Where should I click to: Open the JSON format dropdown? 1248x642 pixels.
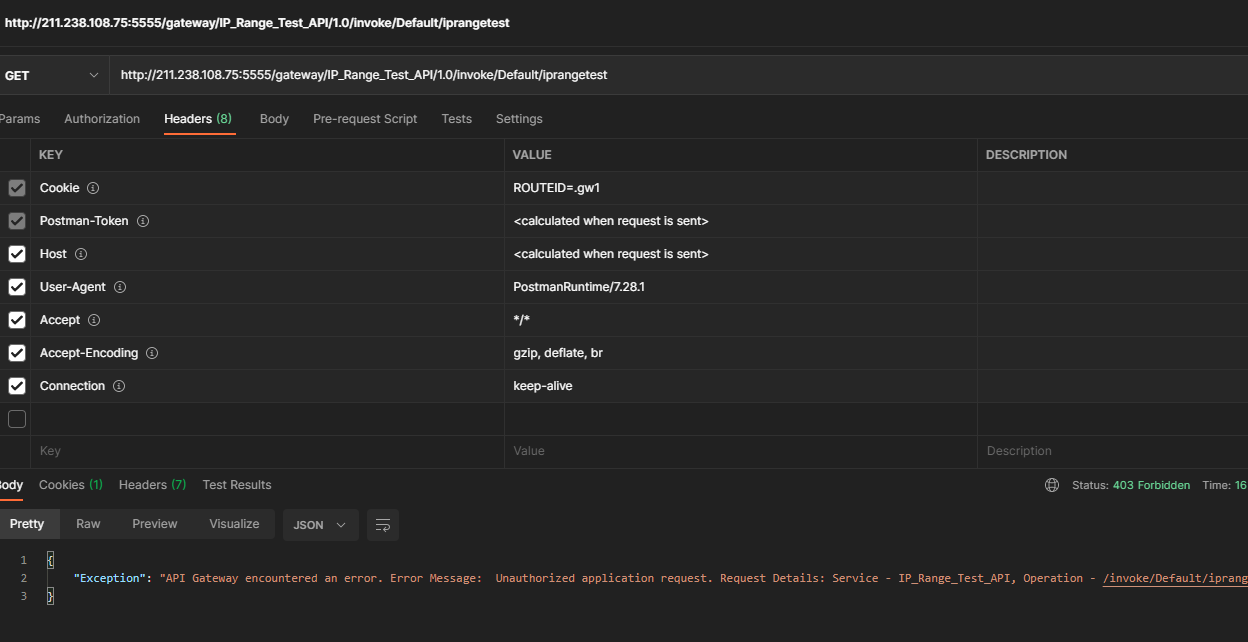pos(320,525)
